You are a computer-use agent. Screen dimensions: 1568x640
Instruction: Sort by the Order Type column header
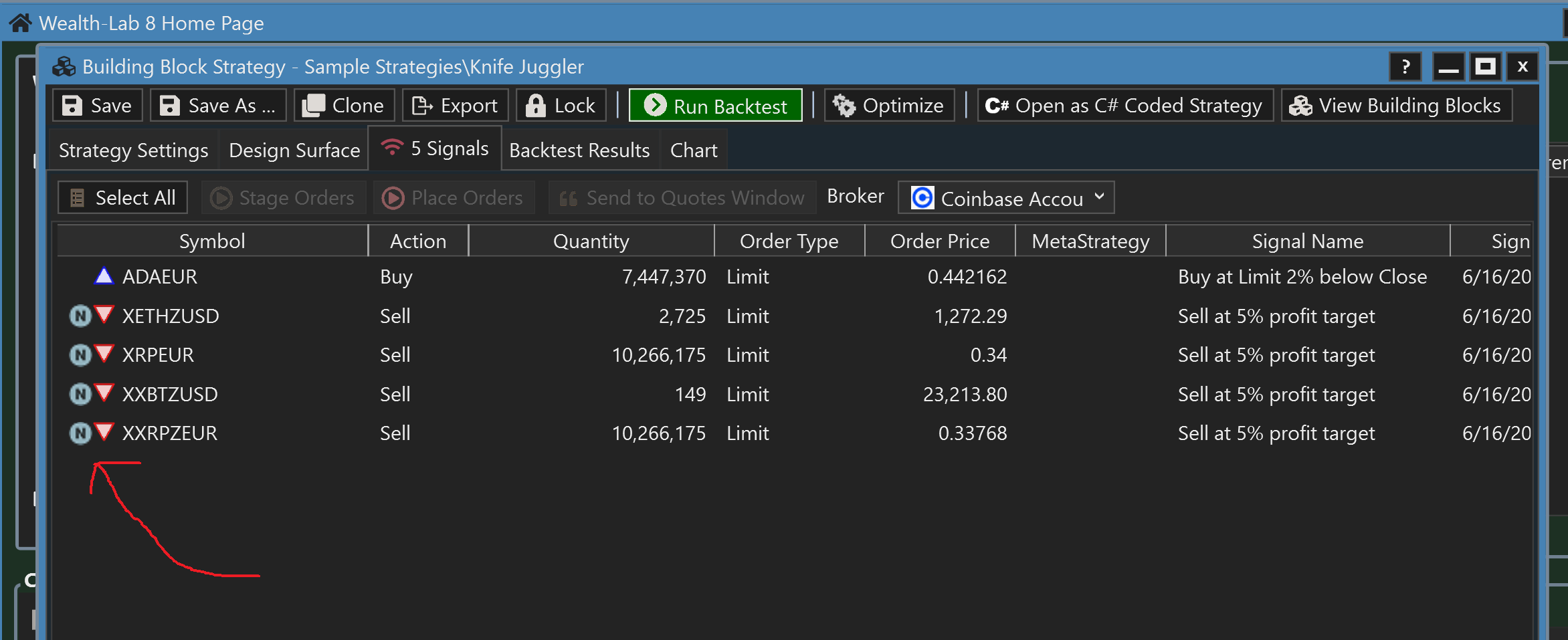pos(789,241)
